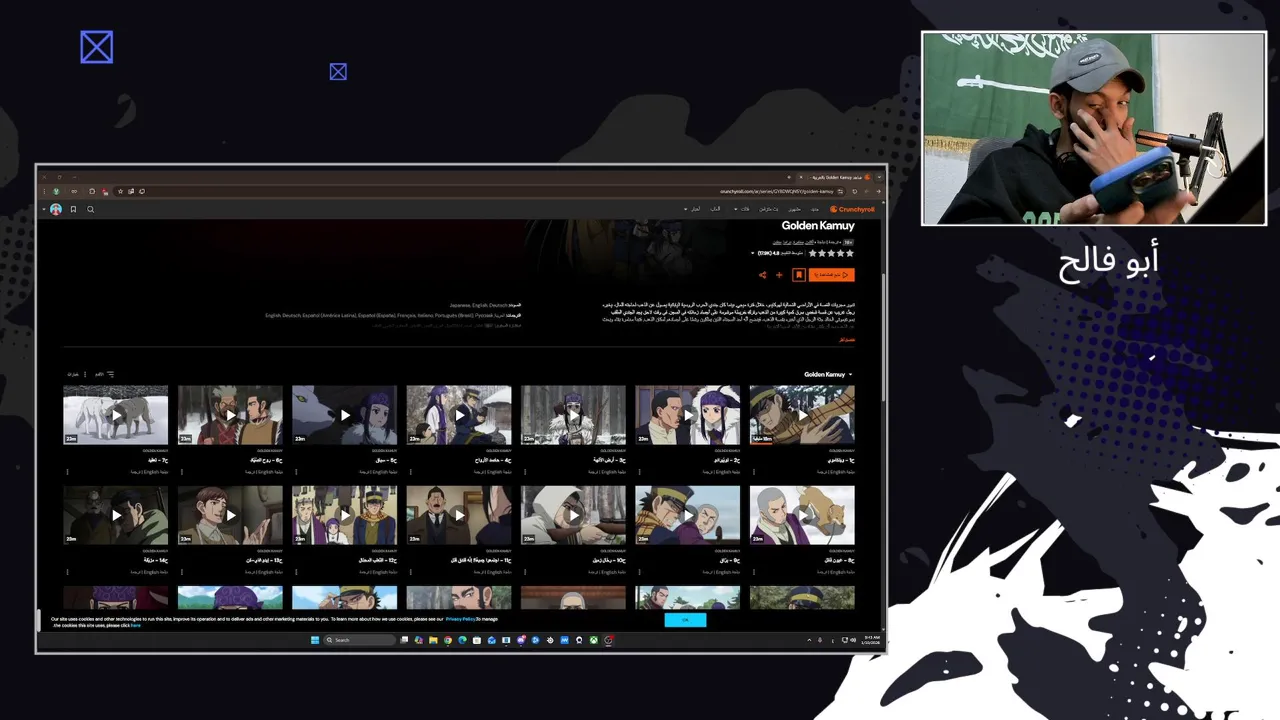This screenshot has height=720, width=1280.
Task: Open the Privacy Policy link in cookie banner
Action: 461,619
